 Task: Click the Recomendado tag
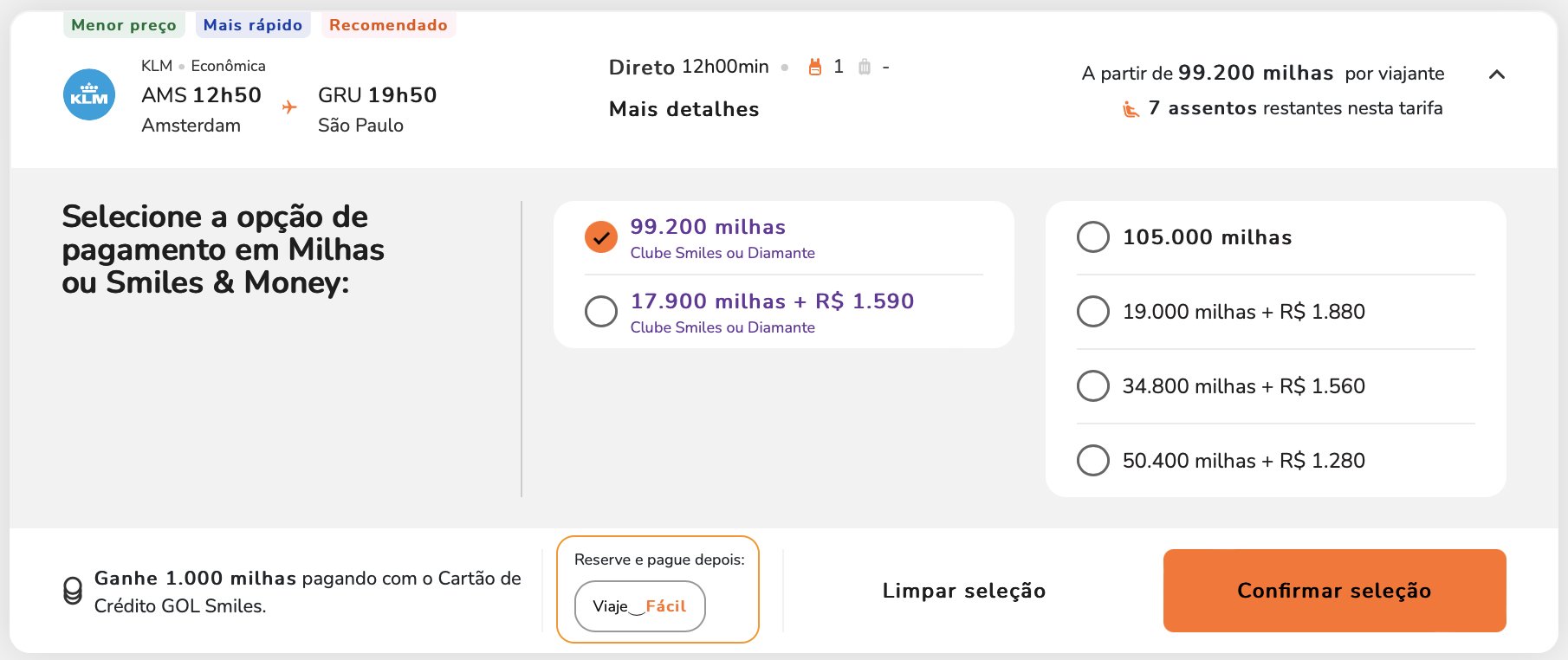[x=388, y=25]
